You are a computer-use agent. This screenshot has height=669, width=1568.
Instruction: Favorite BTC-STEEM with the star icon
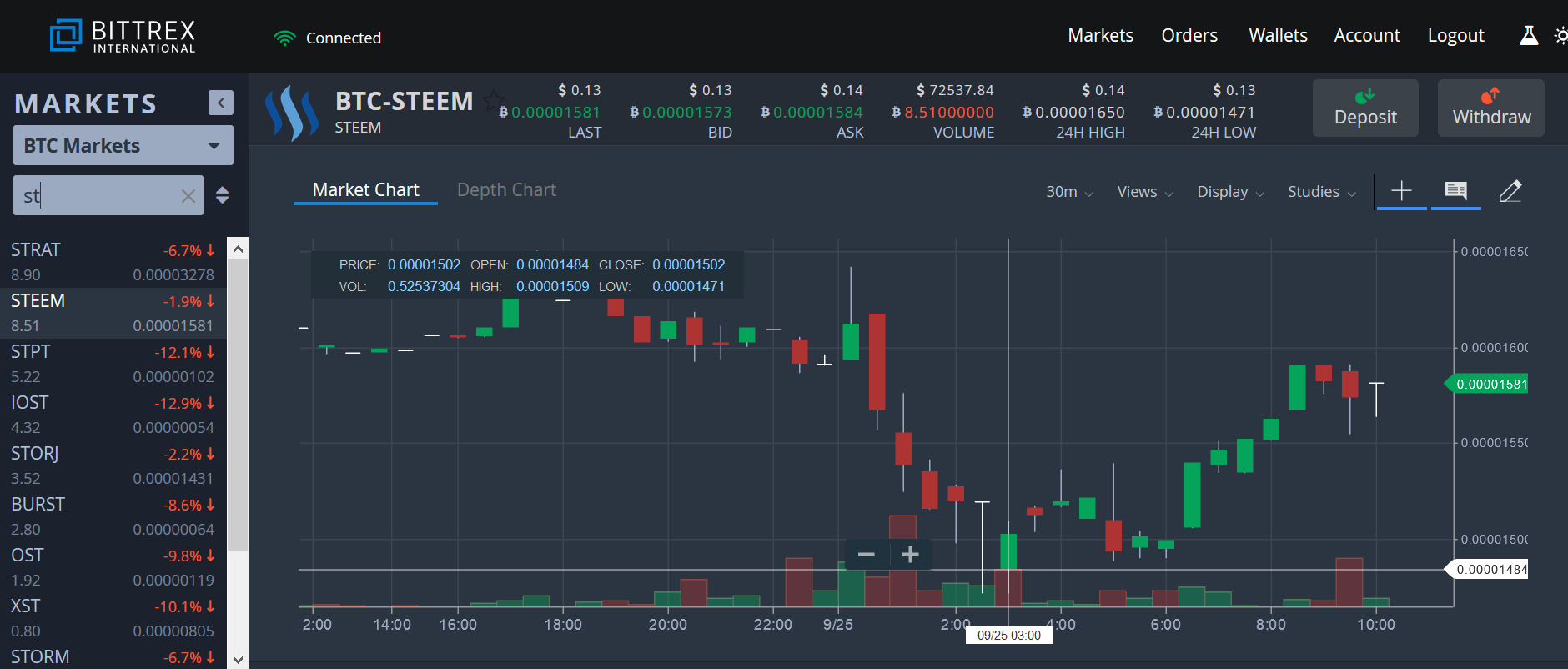(494, 100)
